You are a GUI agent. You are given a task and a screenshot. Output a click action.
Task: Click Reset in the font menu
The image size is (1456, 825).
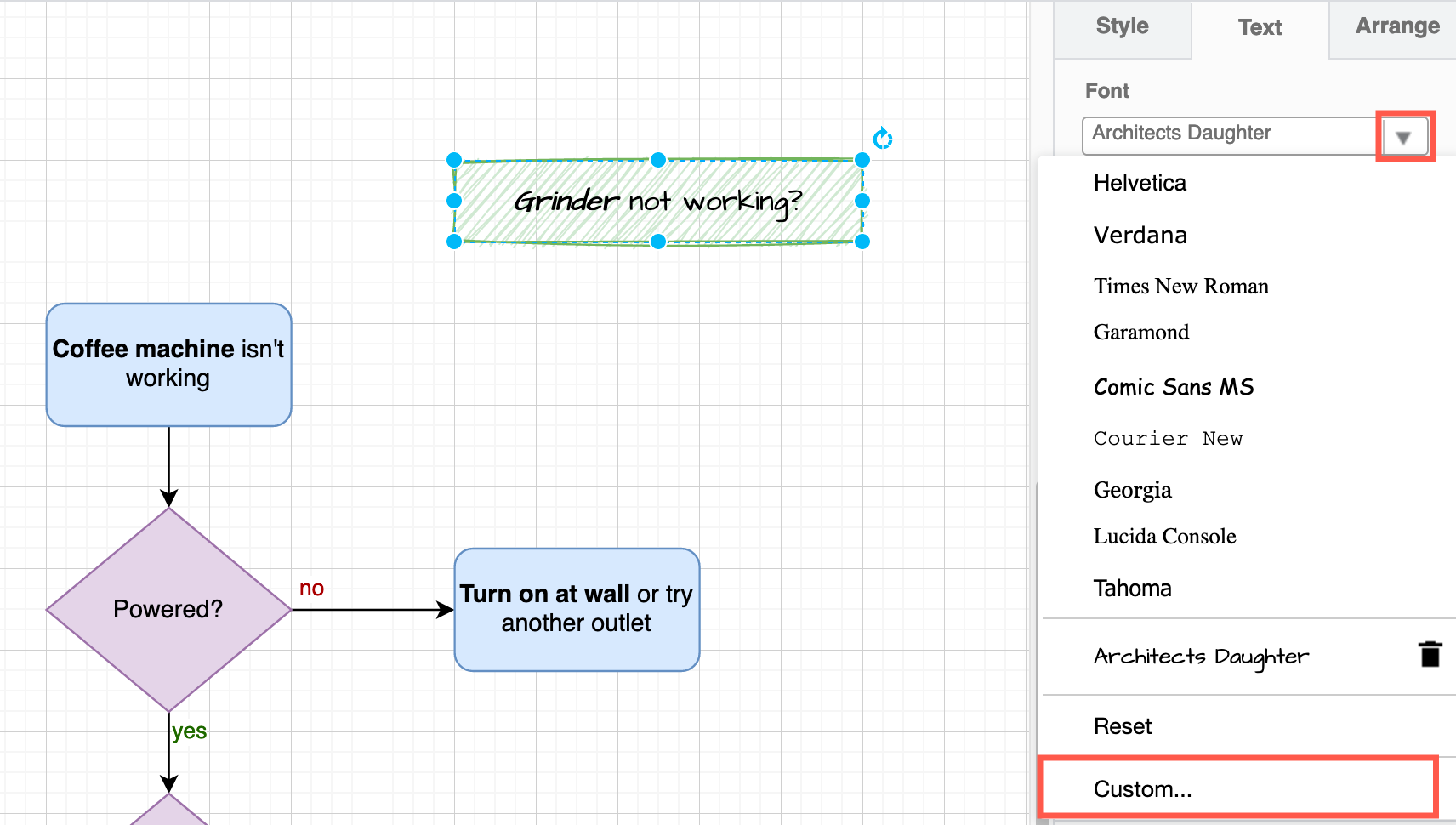pyautogui.click(x=1123, y=726)
